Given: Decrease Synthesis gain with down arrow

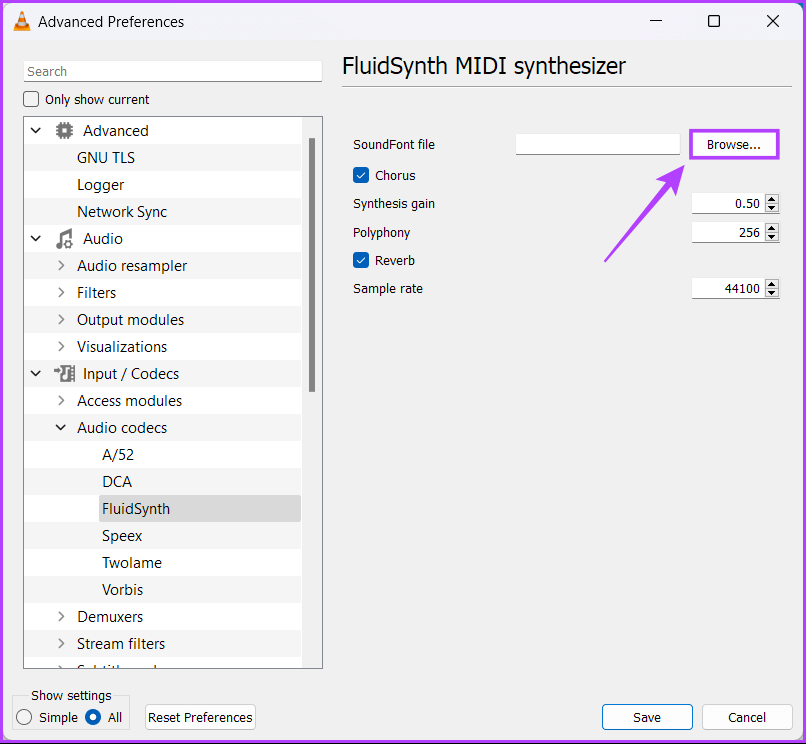Looking at the screenshot, I should [x=772, y=208].
